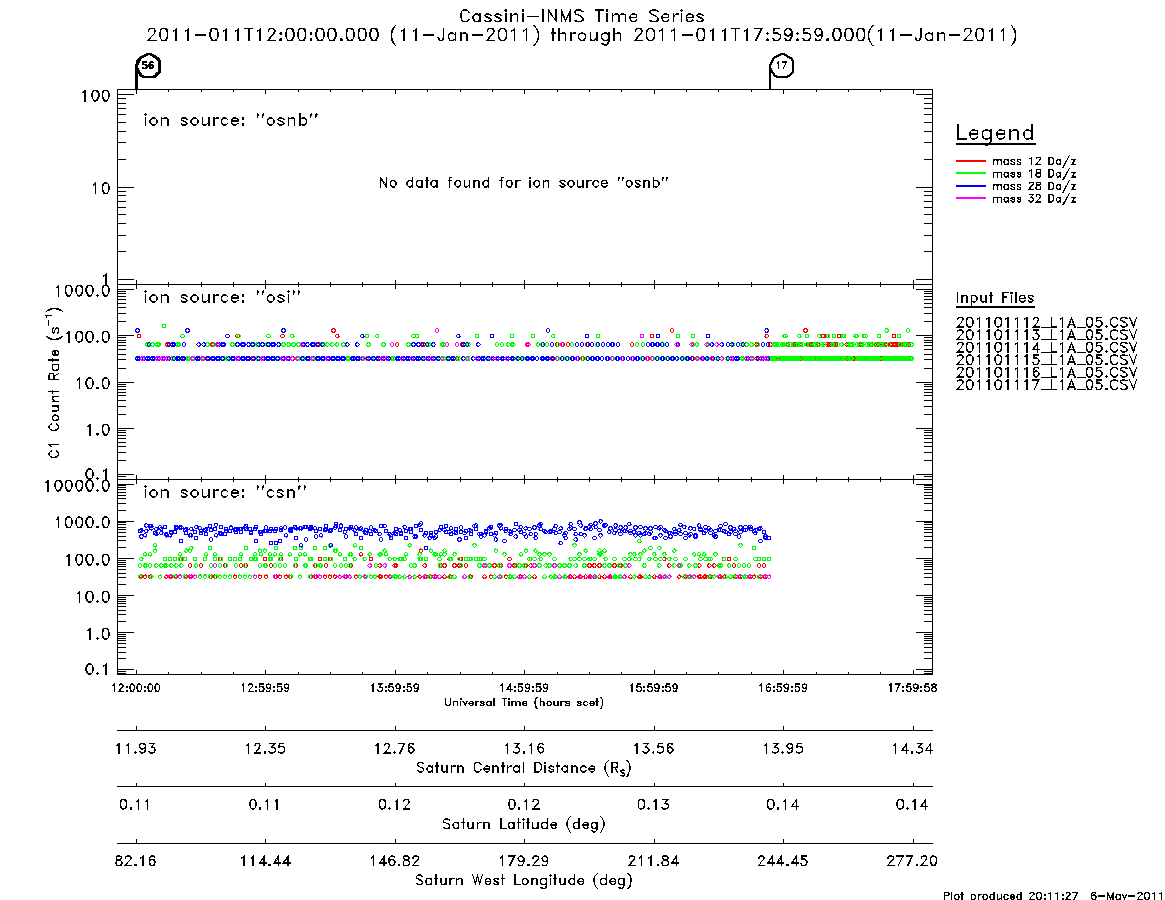Image resolution: width=1165 pixels, height=900 pixels.
Task: Click the 244.45 longitude value
Action: pyautogui.click(x=782, y=861)
